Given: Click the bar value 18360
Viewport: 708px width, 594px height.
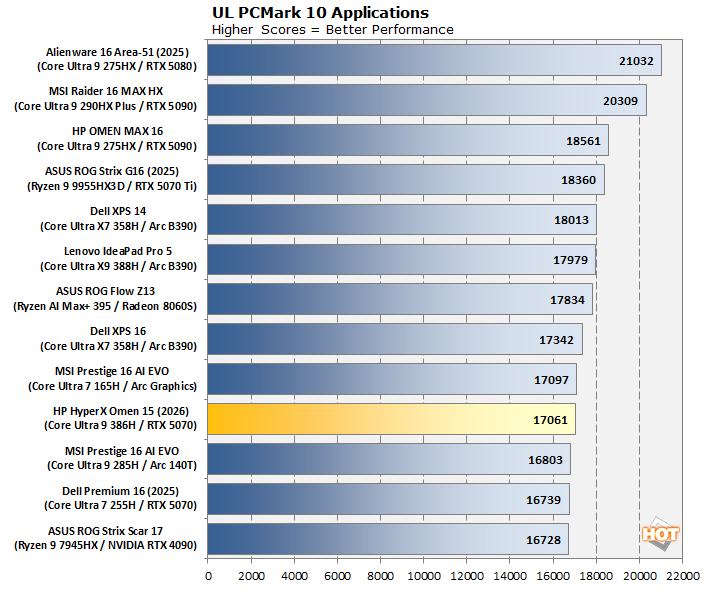Looking at the screenshot, I should (x=578, y=180).
